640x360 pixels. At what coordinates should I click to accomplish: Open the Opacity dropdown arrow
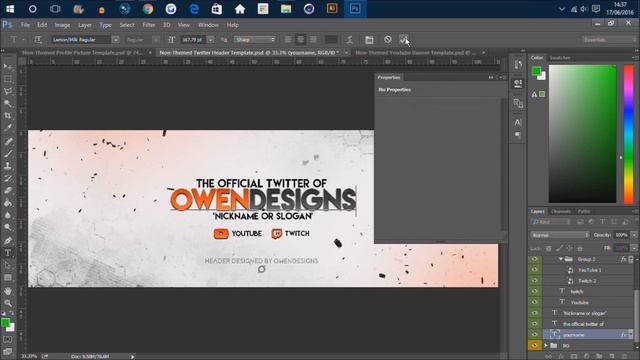point(634,235)
